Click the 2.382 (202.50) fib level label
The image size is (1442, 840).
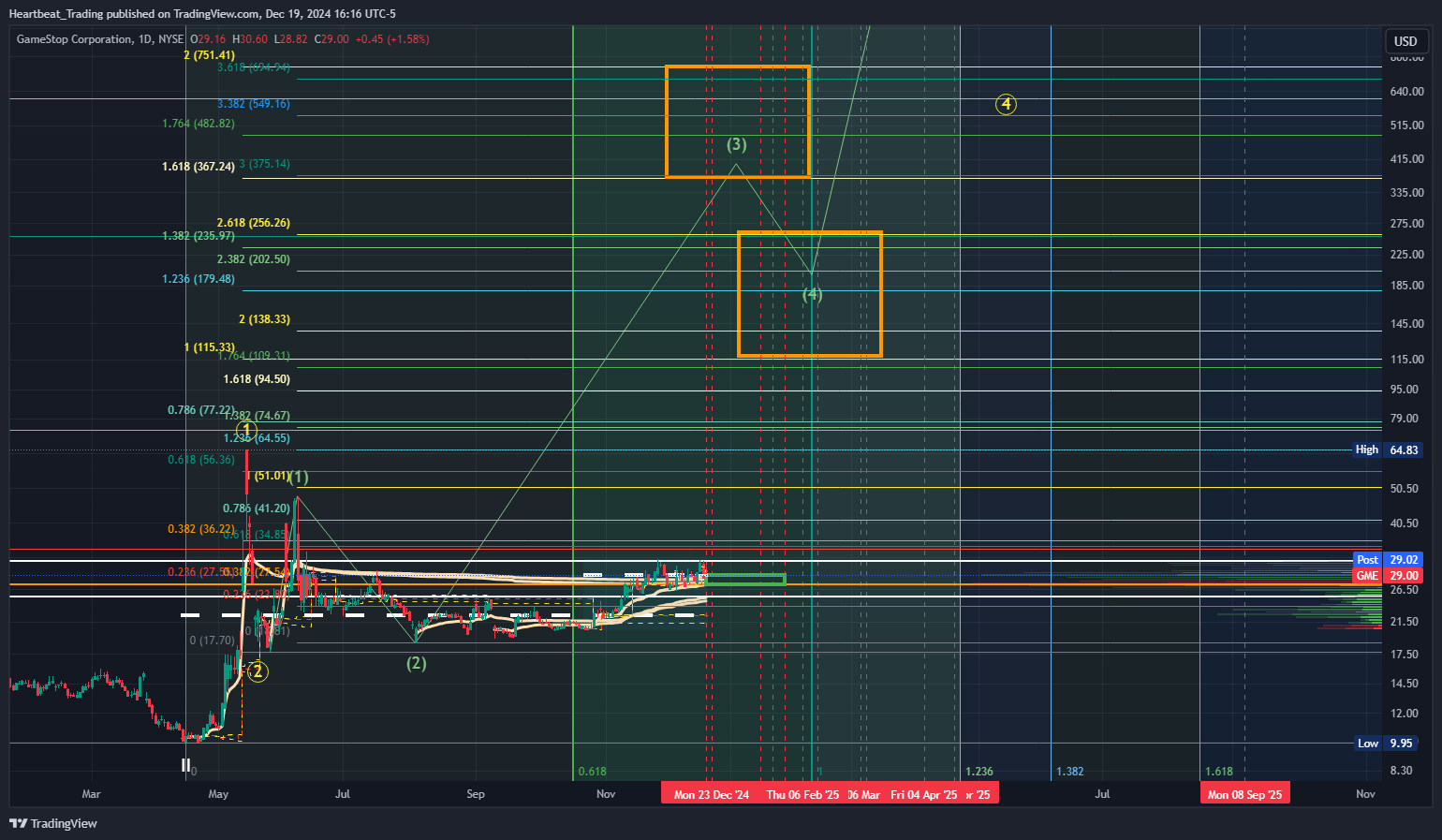(x=254, y=259)
